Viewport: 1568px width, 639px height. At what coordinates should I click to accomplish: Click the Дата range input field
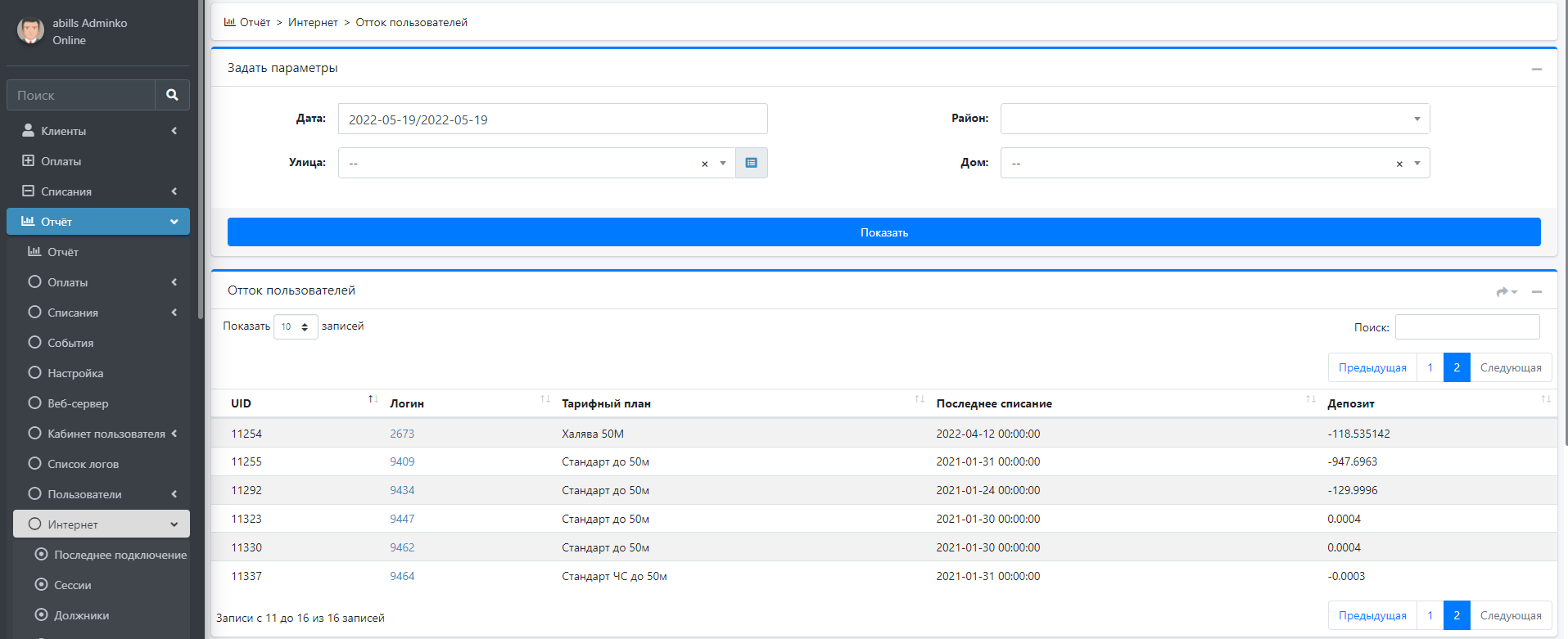552,119
